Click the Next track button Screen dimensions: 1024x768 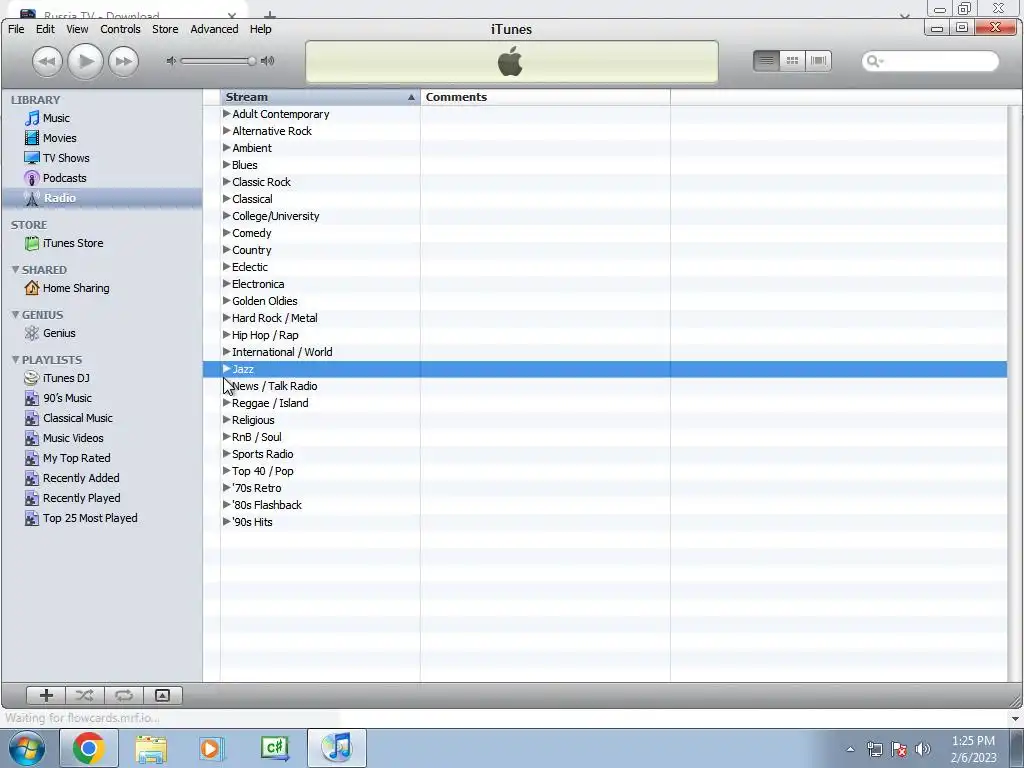coord(123,61)
